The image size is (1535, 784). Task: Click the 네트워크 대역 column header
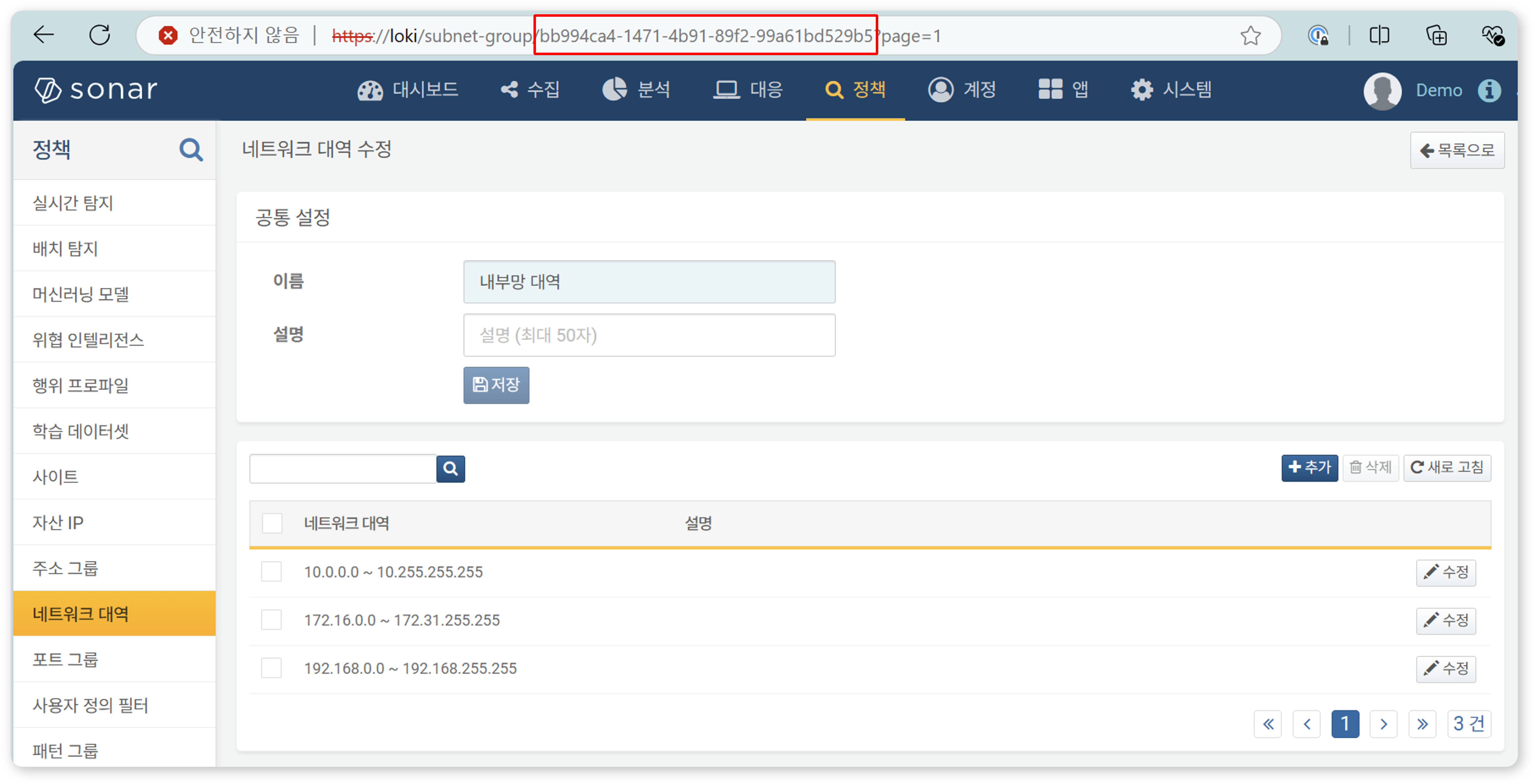[346, 524]
